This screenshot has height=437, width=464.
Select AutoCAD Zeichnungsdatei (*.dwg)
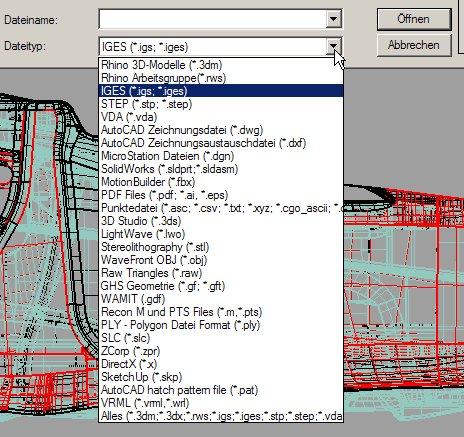pyautogui.click(x=221, y=130)
